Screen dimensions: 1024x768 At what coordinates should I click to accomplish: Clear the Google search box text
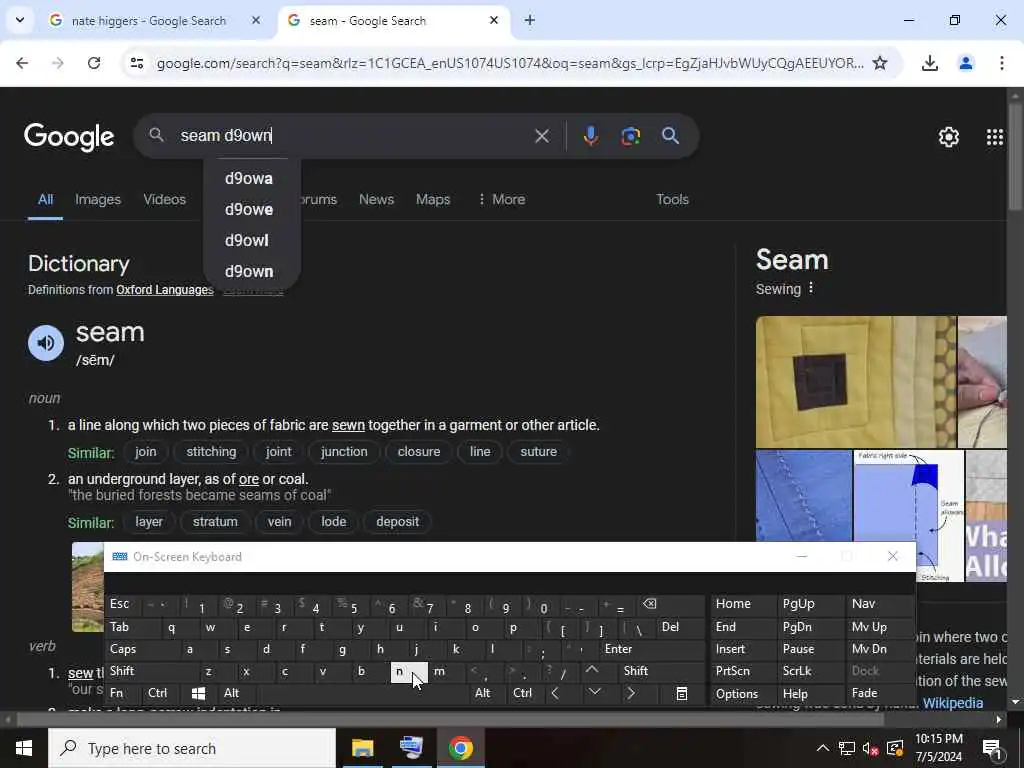[x=541, y=136]
